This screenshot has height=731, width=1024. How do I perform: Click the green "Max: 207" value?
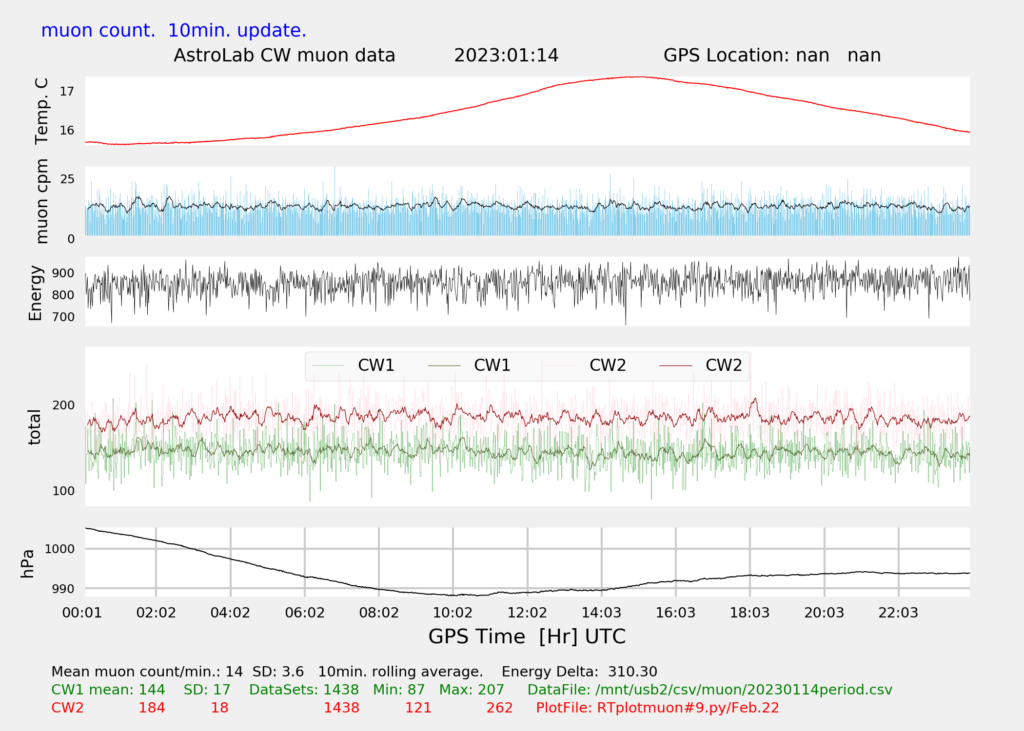tap(472, 690)
